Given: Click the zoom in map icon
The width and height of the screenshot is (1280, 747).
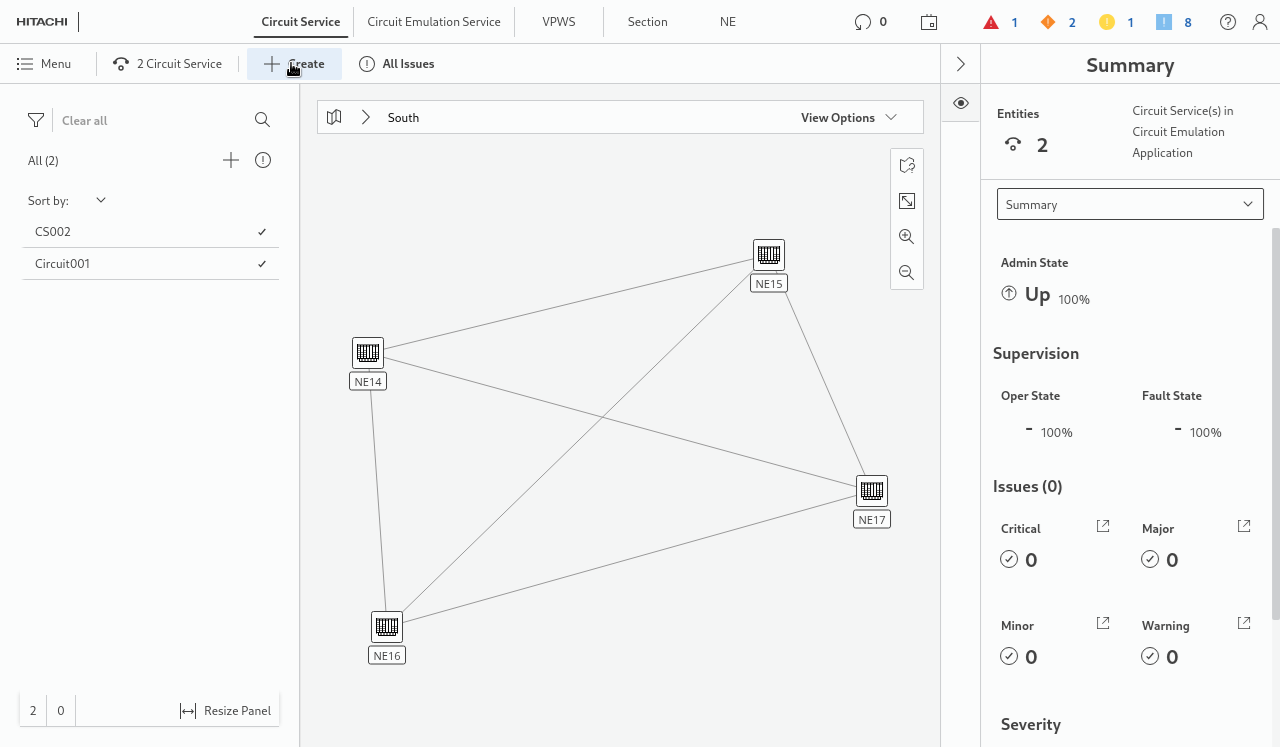Looking at the screenshot, I should (x=907, y=237).
